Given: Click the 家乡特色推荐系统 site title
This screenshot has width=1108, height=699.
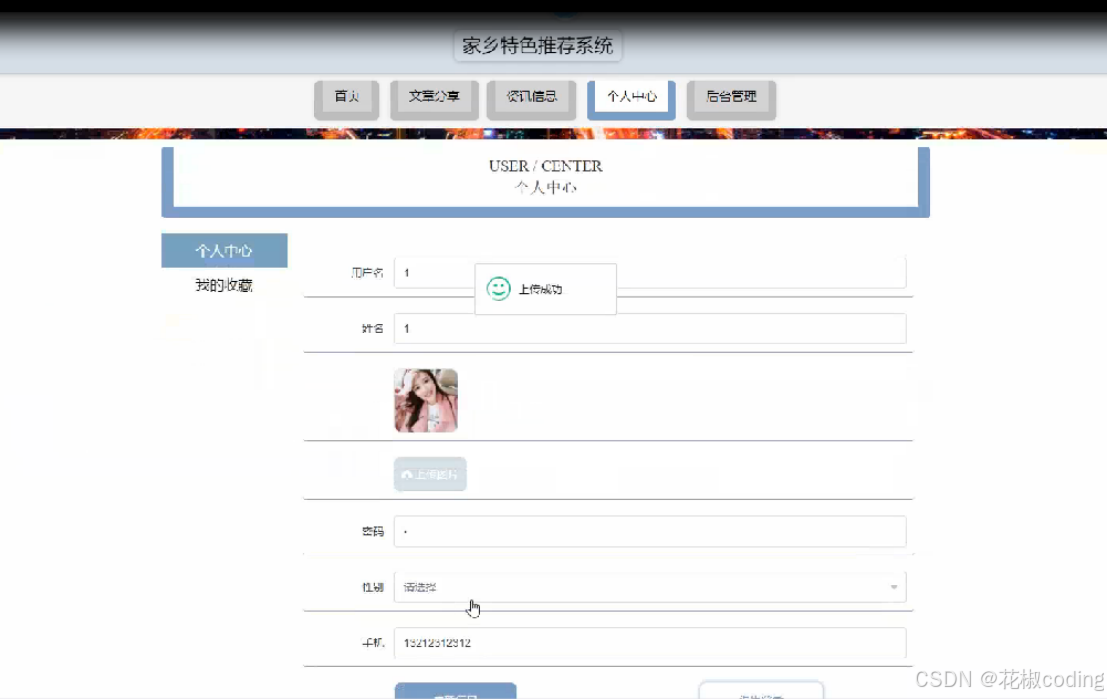Looking at the screenshot, I should [537, 46].
